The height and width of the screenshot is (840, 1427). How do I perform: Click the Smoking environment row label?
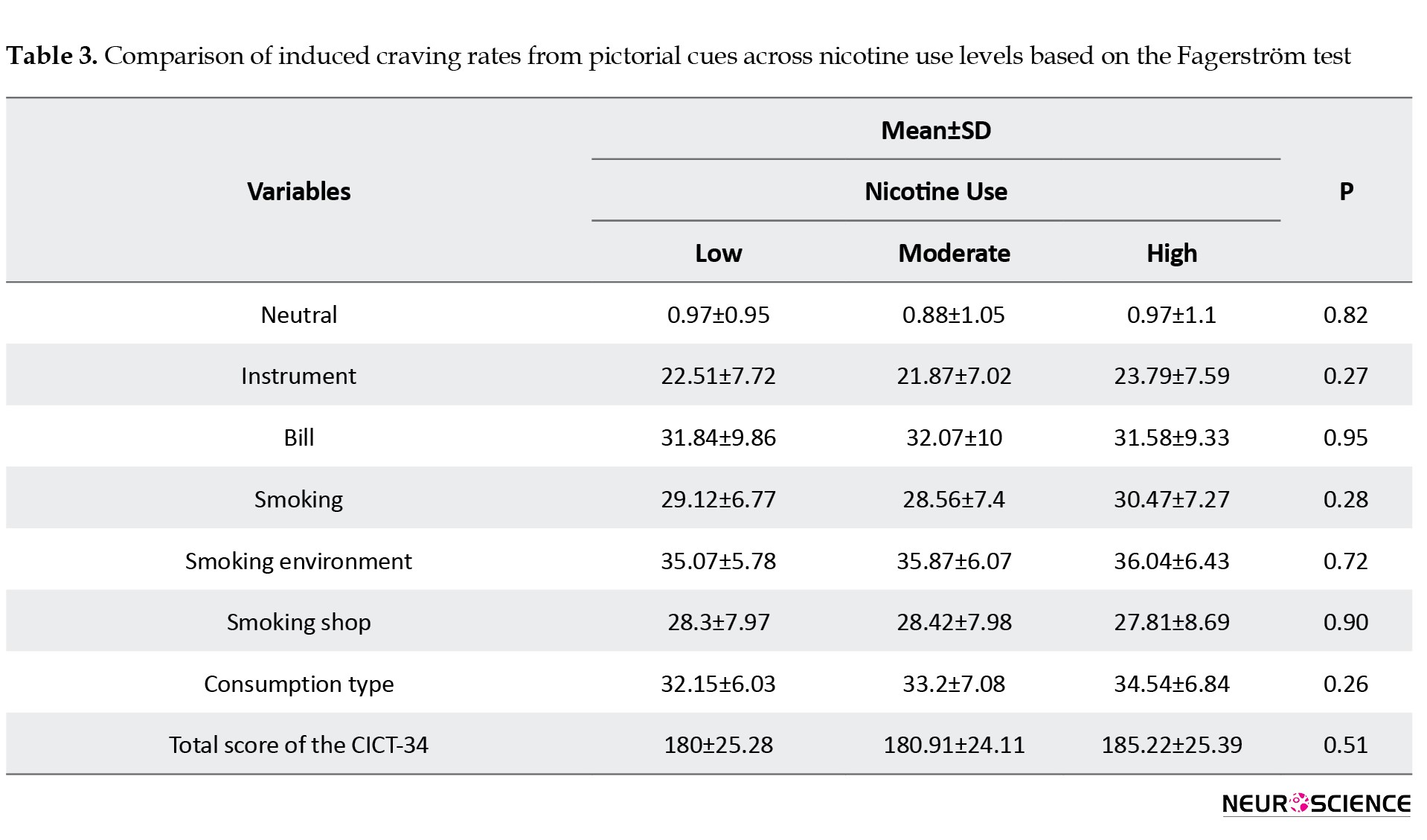click(x=299, y=561)
